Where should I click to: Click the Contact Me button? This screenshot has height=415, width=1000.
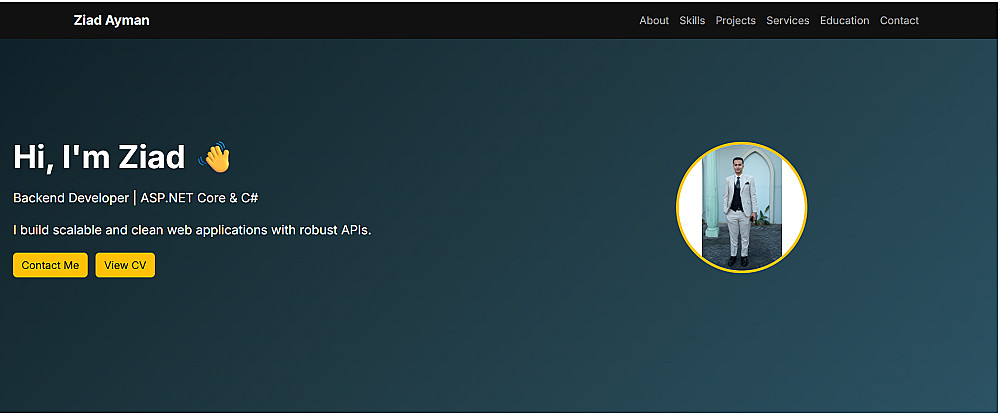tap(50, 265)
